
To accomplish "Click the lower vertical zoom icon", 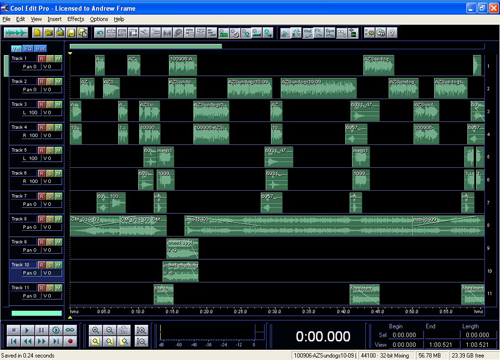I will (x=141, y=341).
